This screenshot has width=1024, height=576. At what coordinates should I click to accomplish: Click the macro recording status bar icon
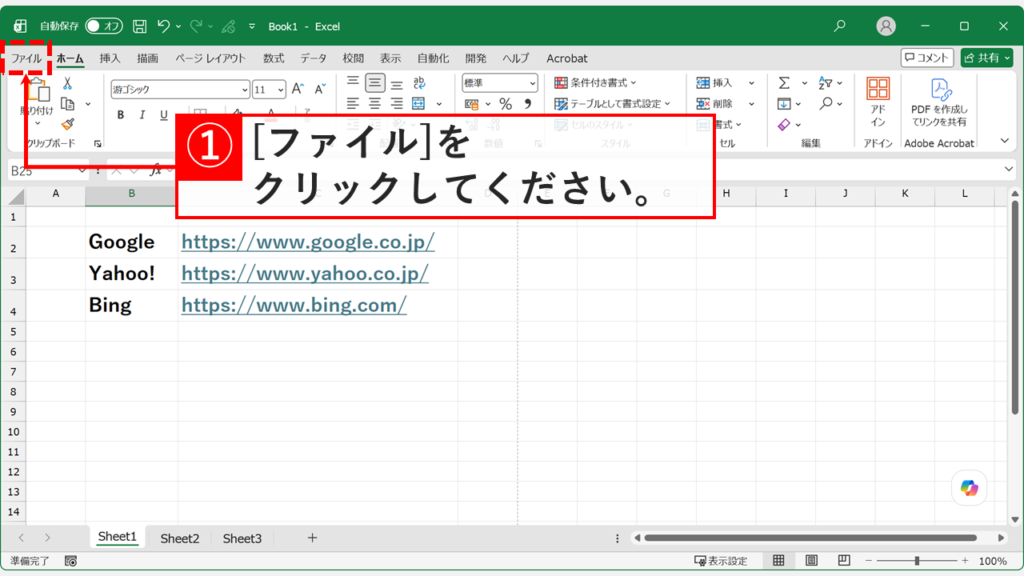(x=71, y=561)
